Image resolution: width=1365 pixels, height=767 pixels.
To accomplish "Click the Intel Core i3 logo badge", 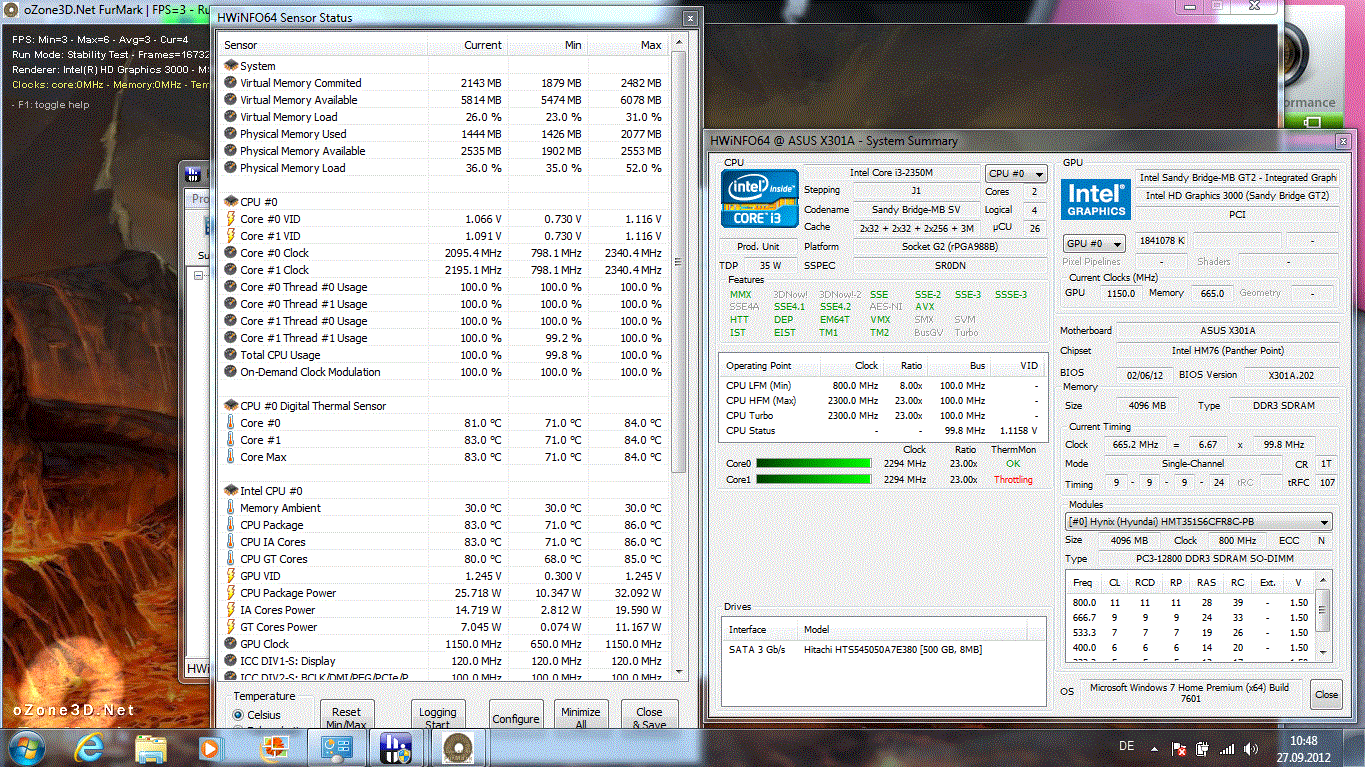I will (759, 198).
